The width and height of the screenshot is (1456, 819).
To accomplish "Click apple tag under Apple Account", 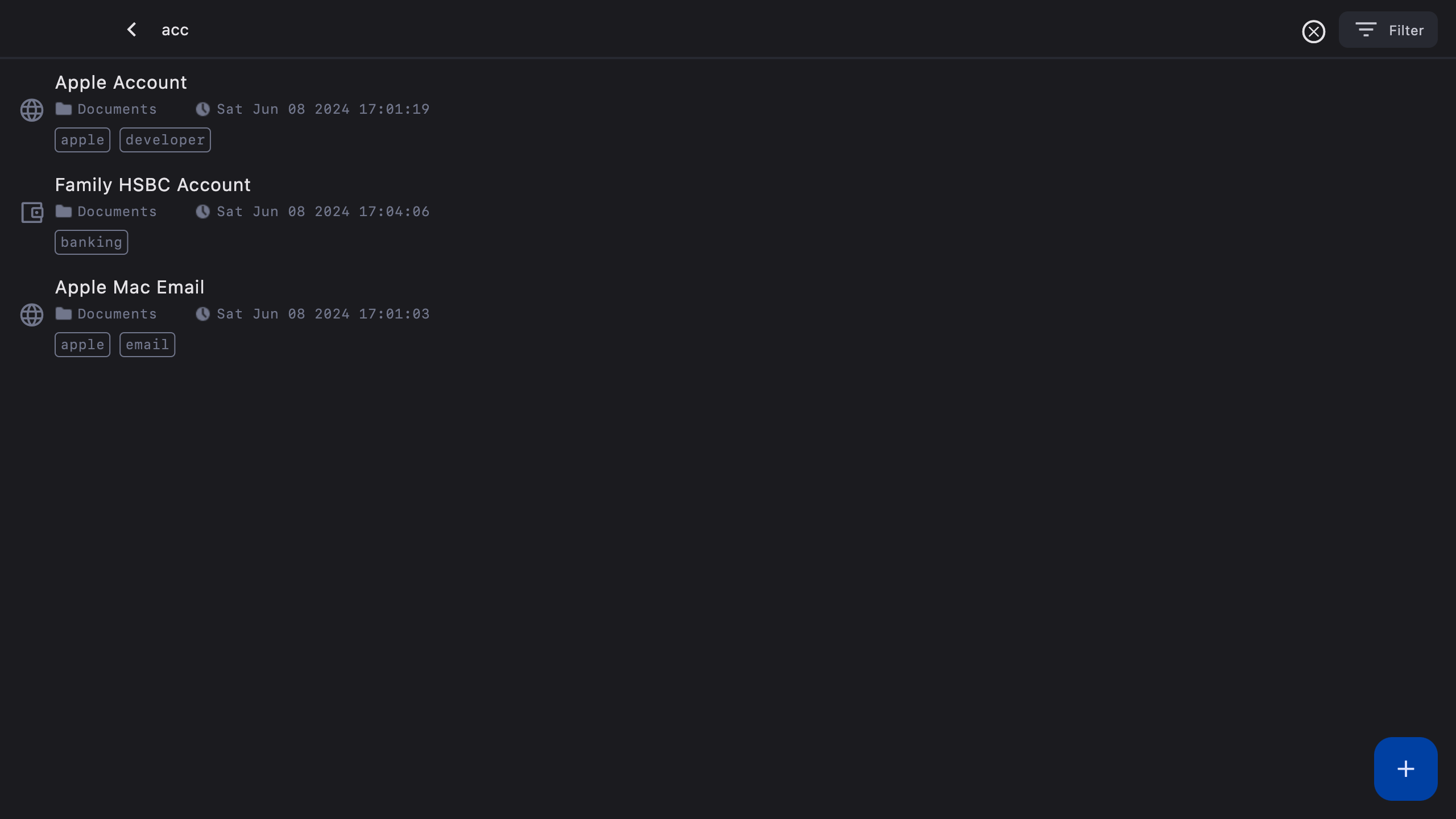I will pyautogui.click(x=82, y=140).
